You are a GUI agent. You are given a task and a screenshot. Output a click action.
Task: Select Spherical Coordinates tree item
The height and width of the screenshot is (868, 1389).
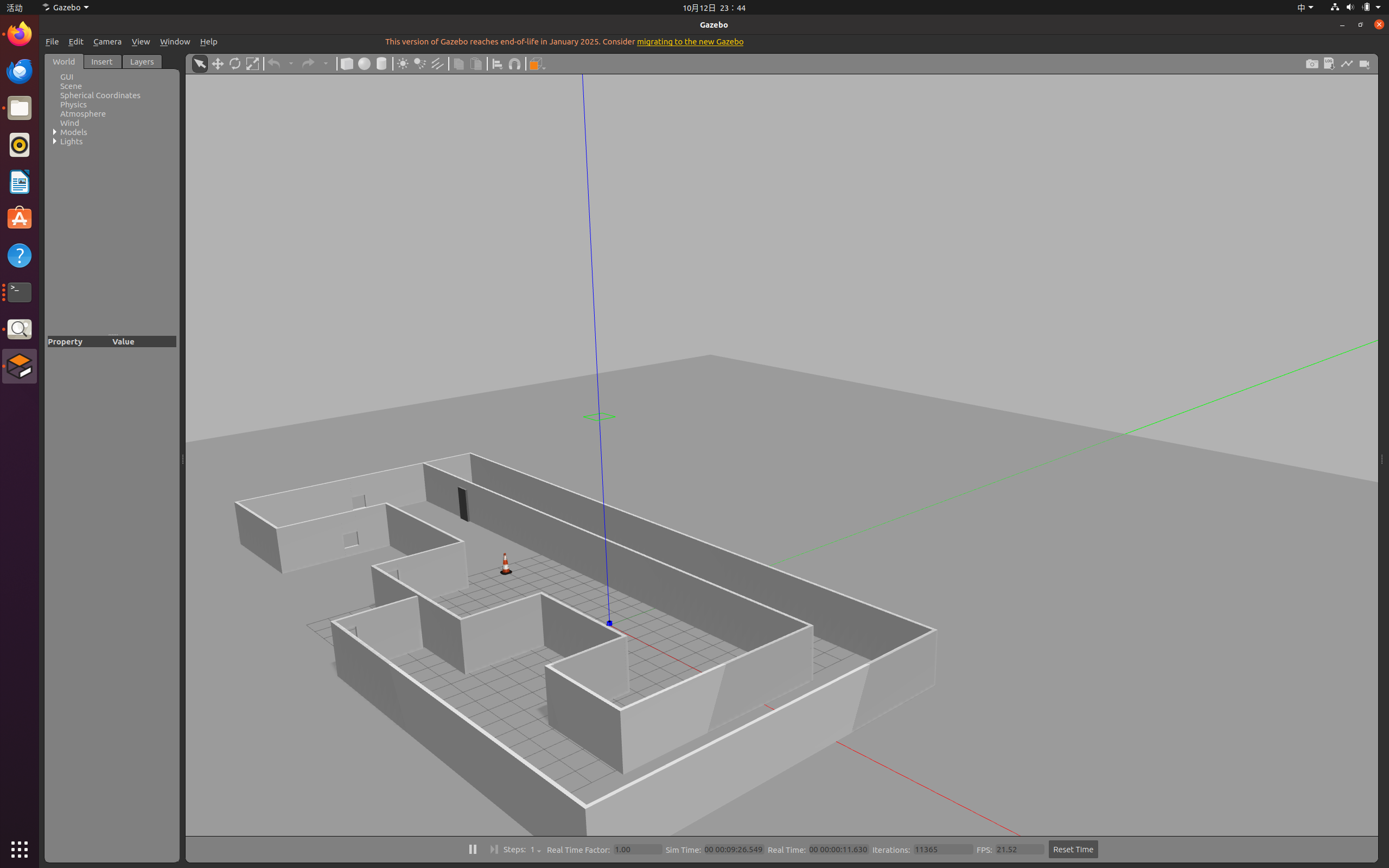[100, 95]
